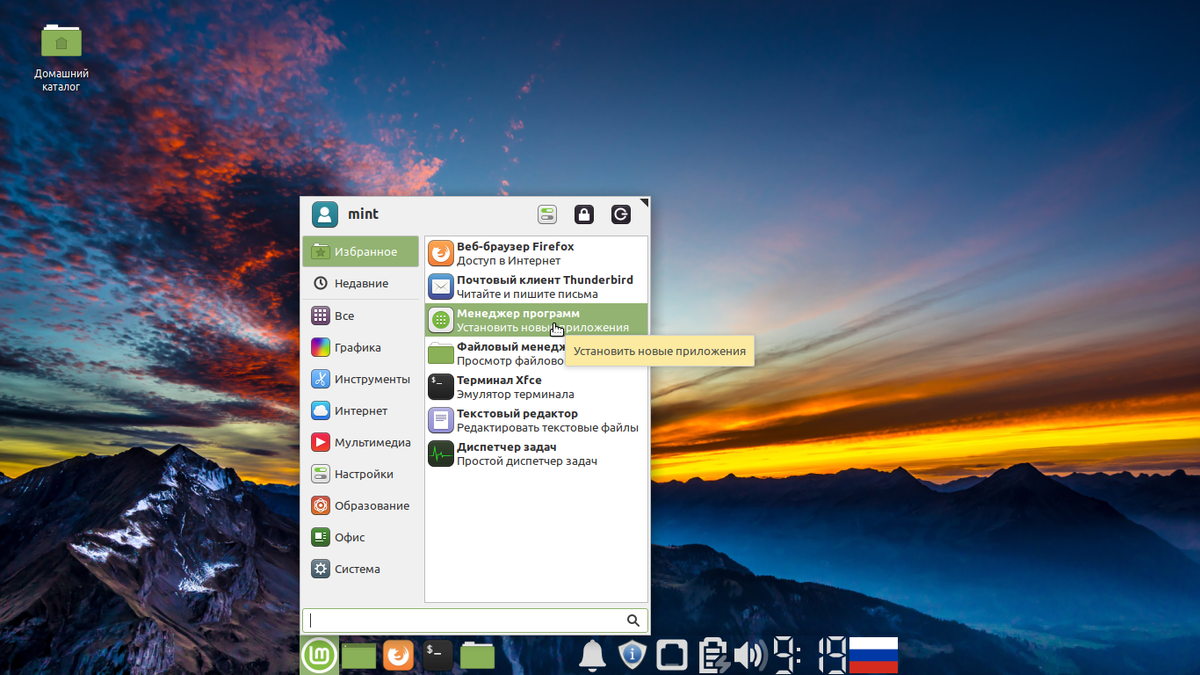The image size is (1200, 675).
Task: Click the panel clock
Action: (809, 655)
